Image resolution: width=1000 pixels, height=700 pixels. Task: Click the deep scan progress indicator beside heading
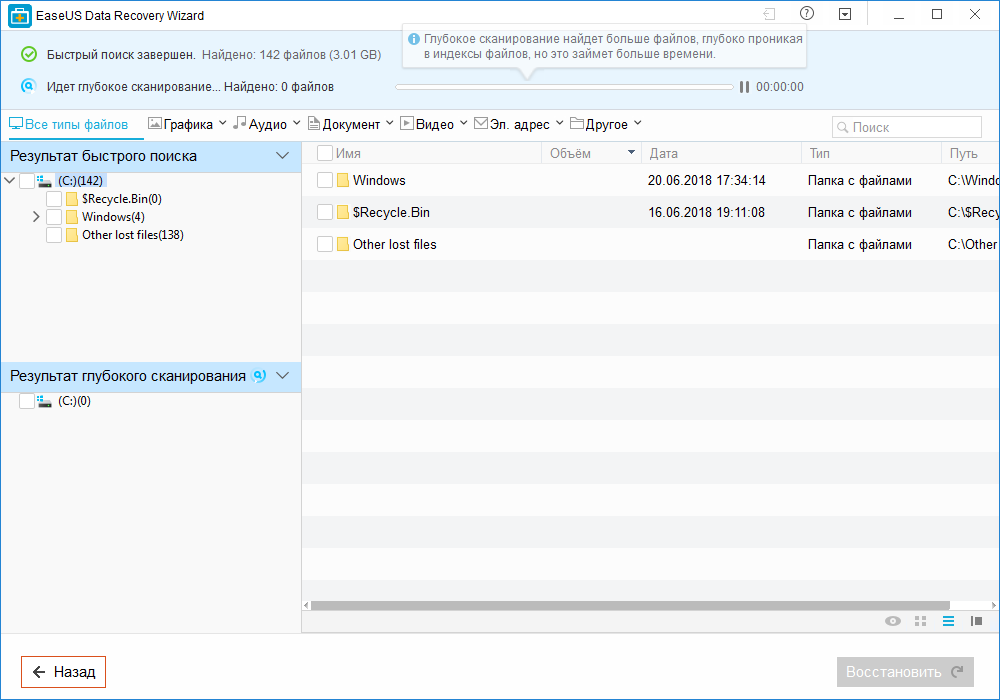(259, 376)
